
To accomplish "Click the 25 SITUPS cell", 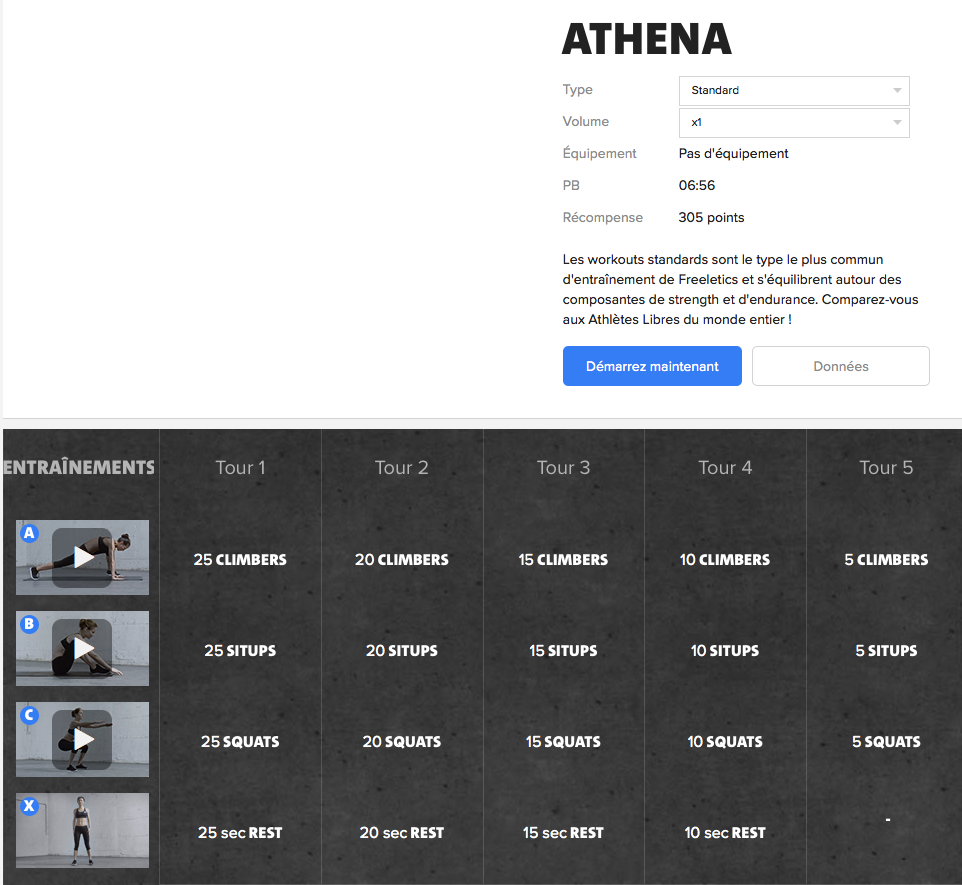I will coord(240,651).
